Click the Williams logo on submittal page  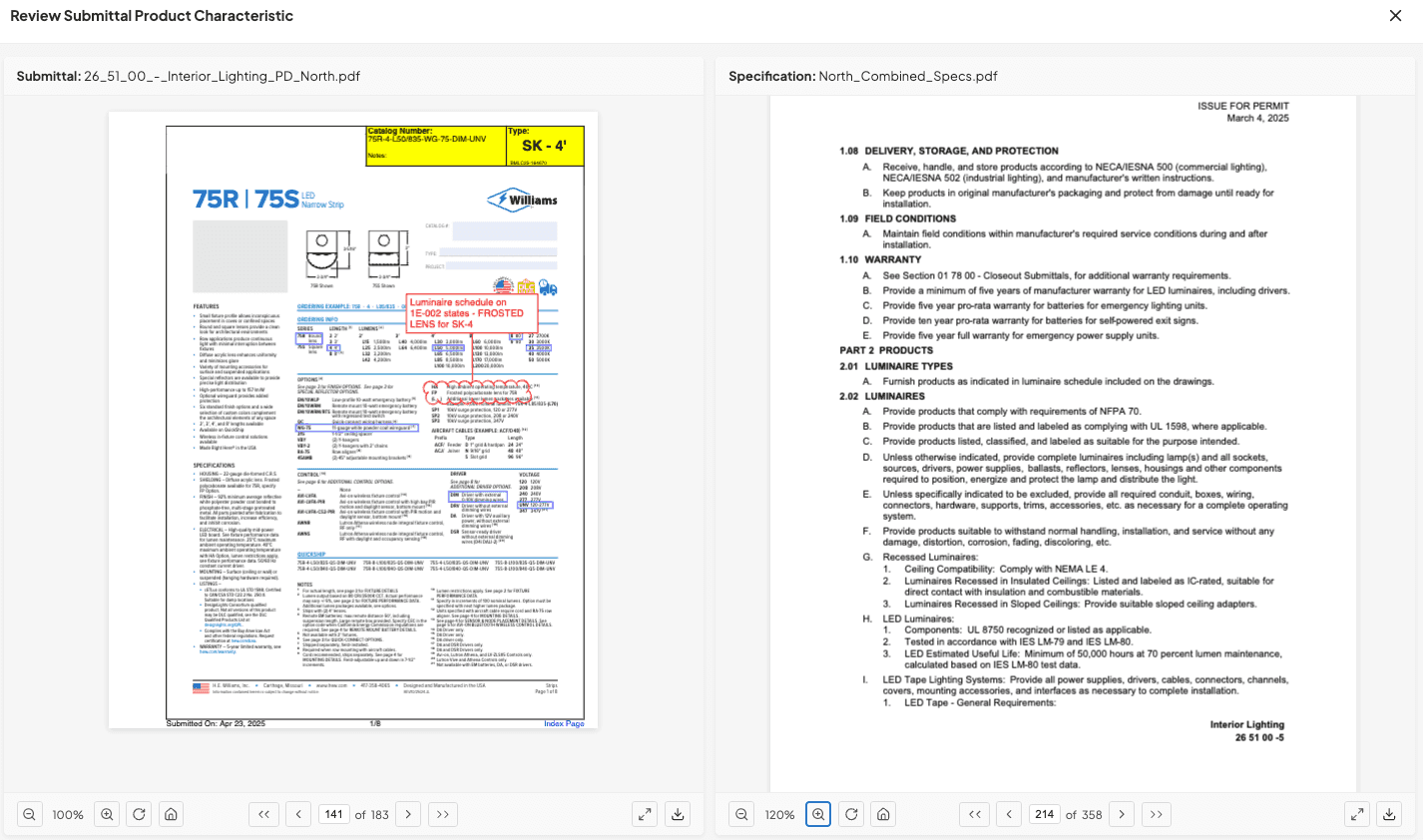tap(522, 200)
